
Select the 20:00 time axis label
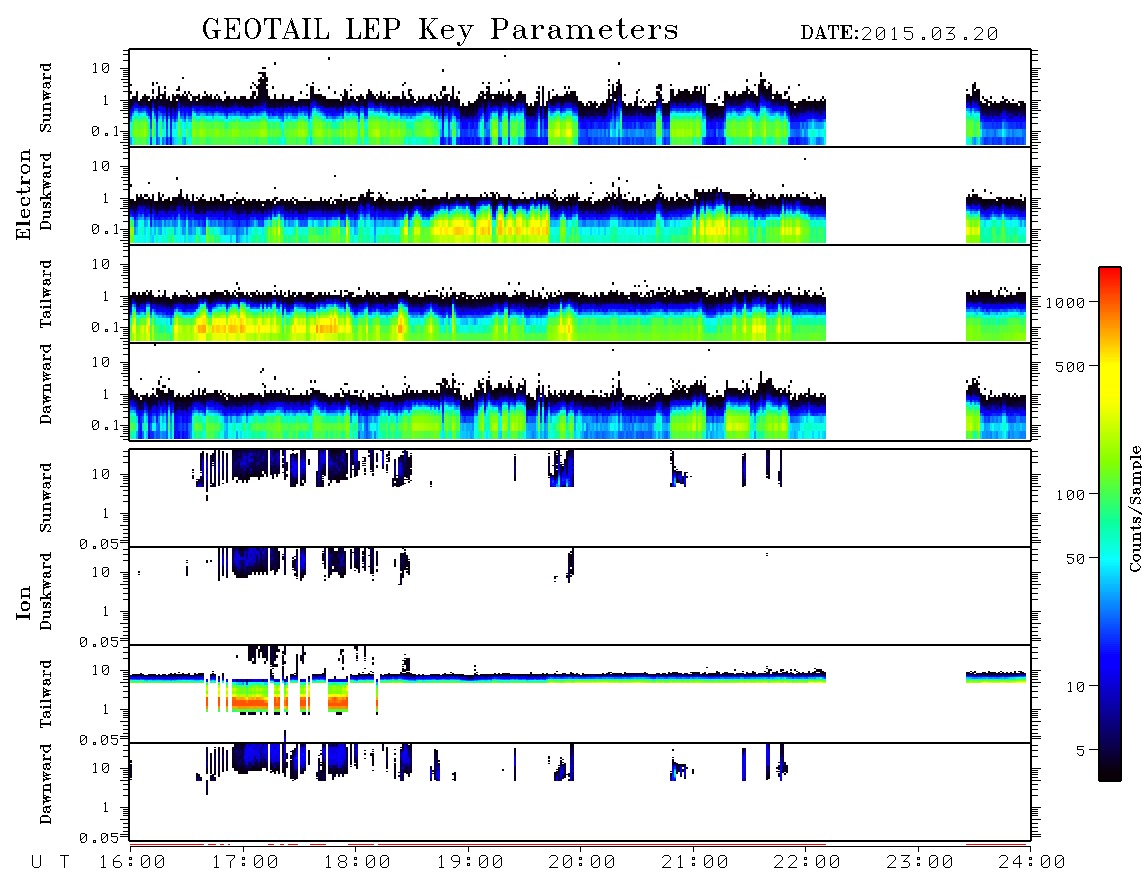(x=582, y=862)
